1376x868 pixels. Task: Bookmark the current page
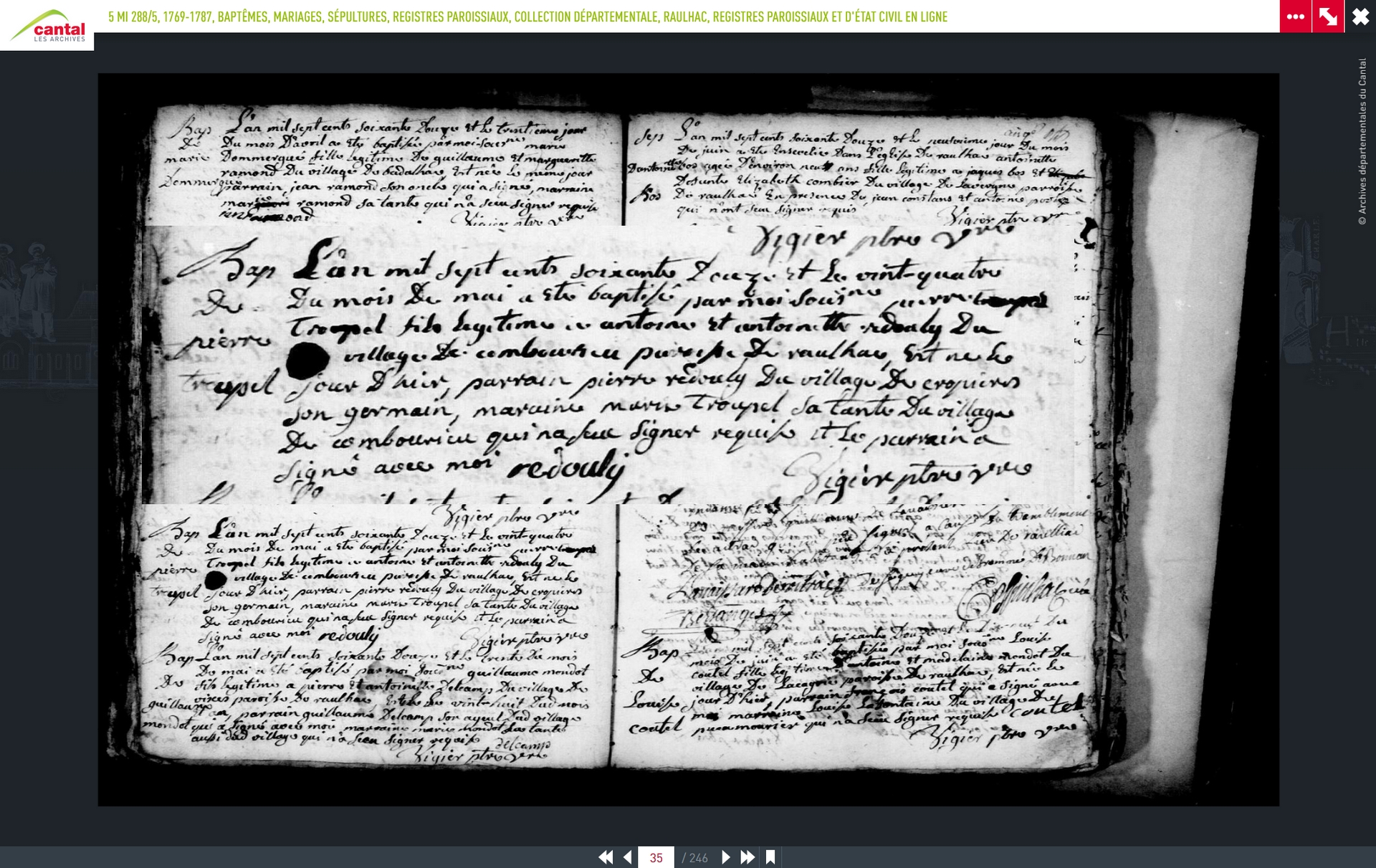pyautogui.click(x=770, y=857)
